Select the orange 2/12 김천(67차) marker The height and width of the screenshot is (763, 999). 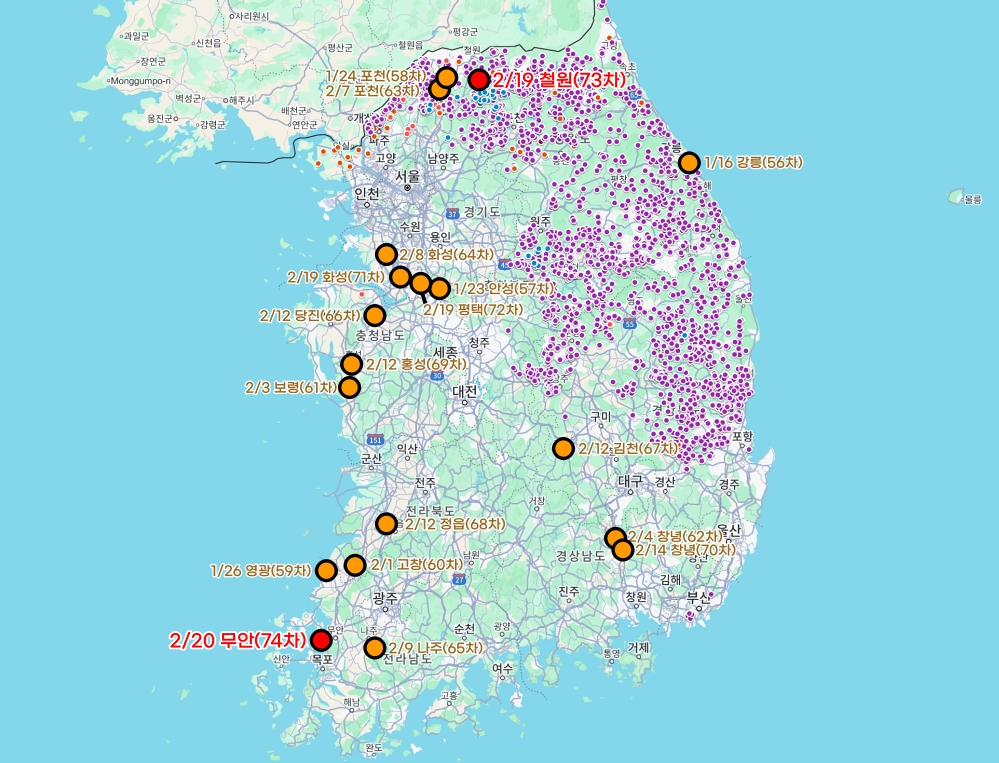tap(564, 448)
